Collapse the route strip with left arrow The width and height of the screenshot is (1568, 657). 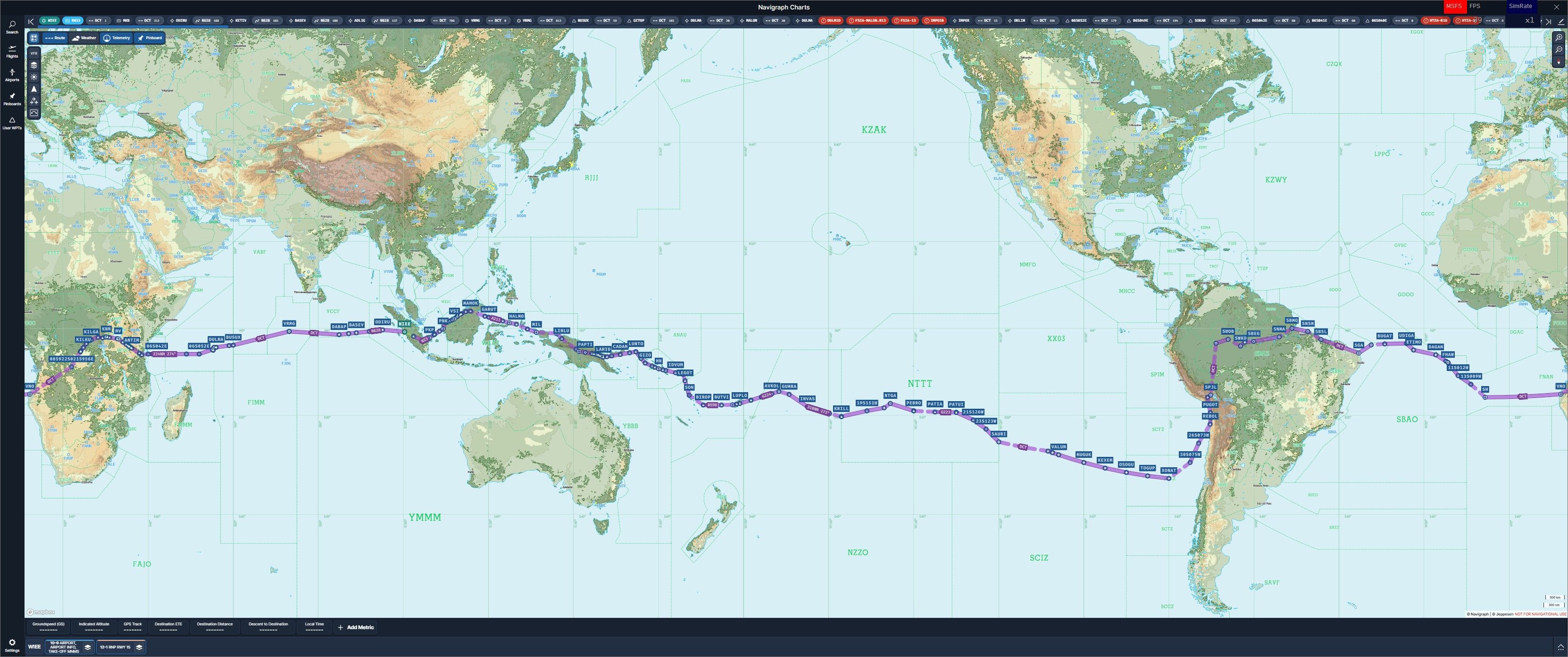pos(31,21)
